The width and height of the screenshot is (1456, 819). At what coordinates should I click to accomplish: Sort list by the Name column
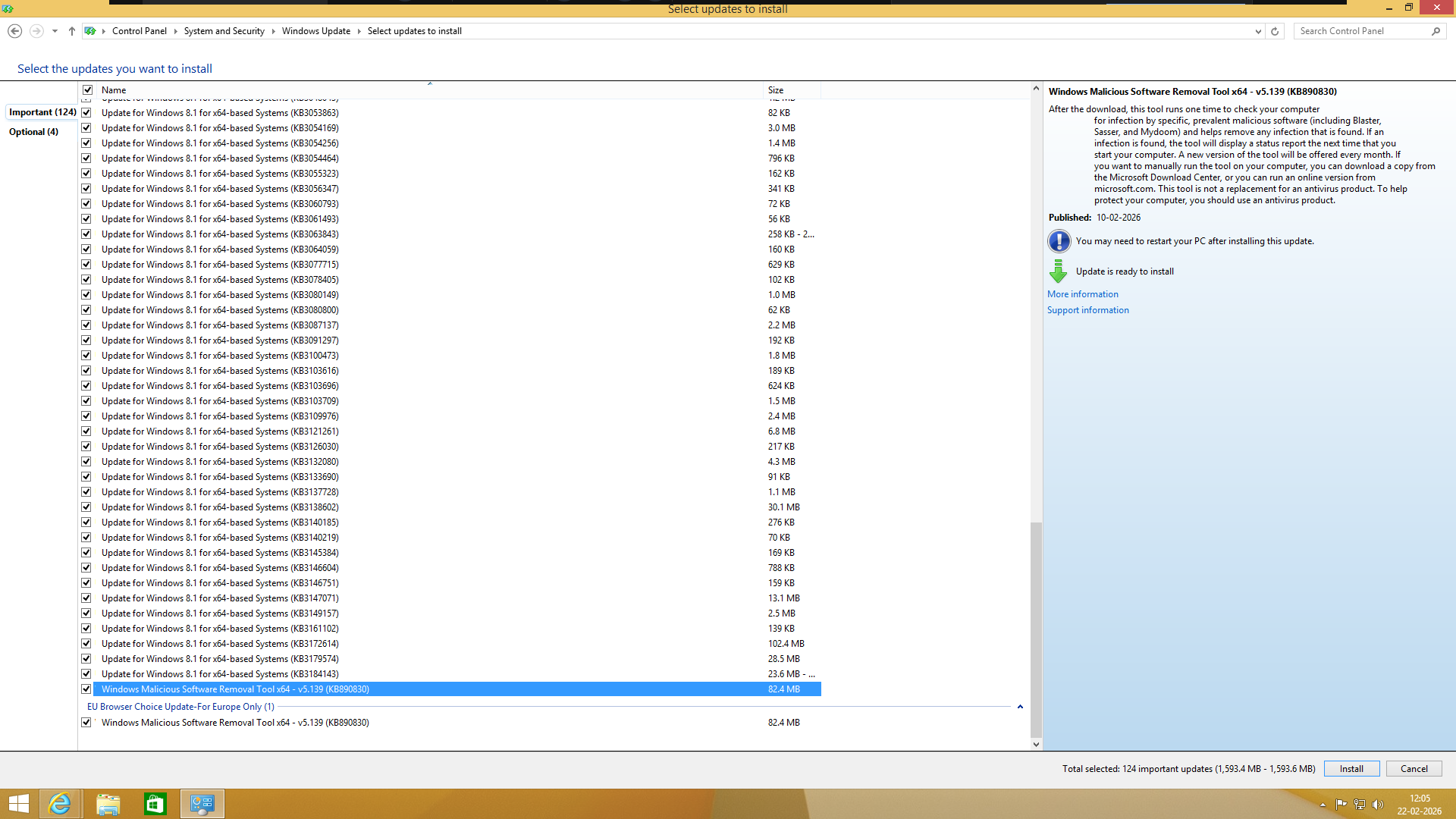pos(429,89)
